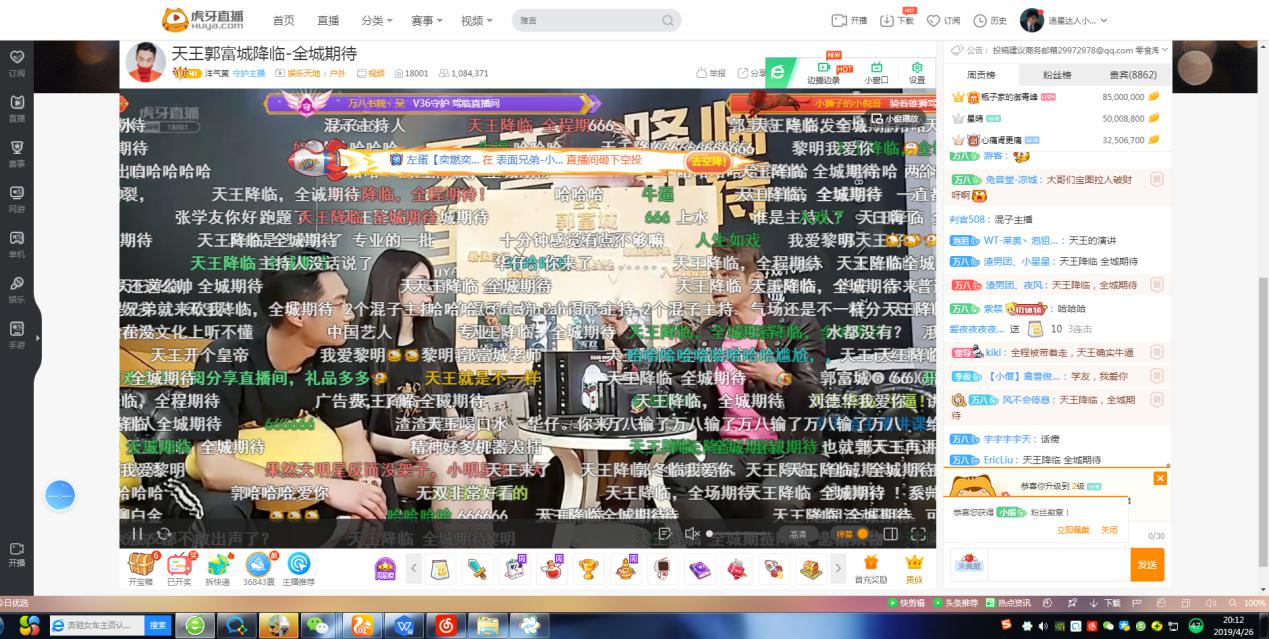The image size is (1269, 639).
Task: Click the floating blue assistant ball
Action: click(60, 495)
